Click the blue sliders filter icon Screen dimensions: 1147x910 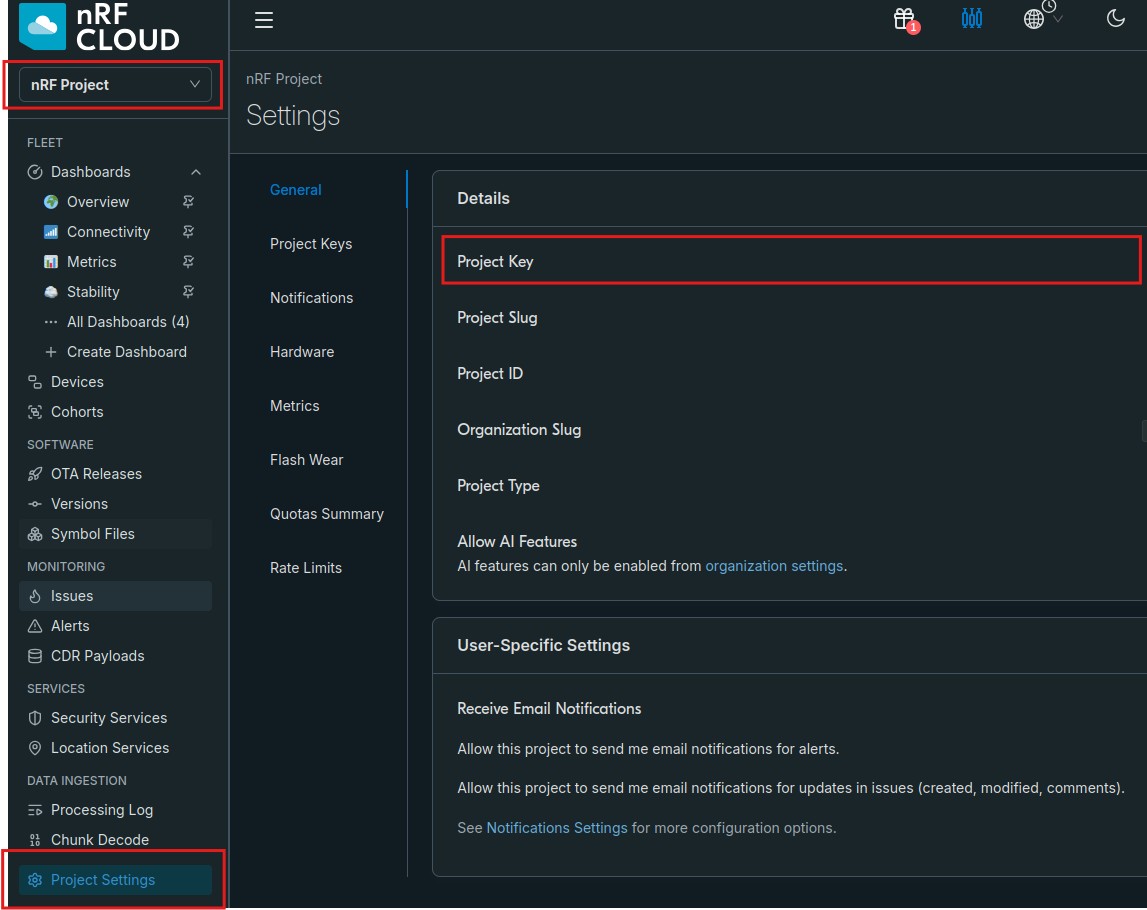971,18
